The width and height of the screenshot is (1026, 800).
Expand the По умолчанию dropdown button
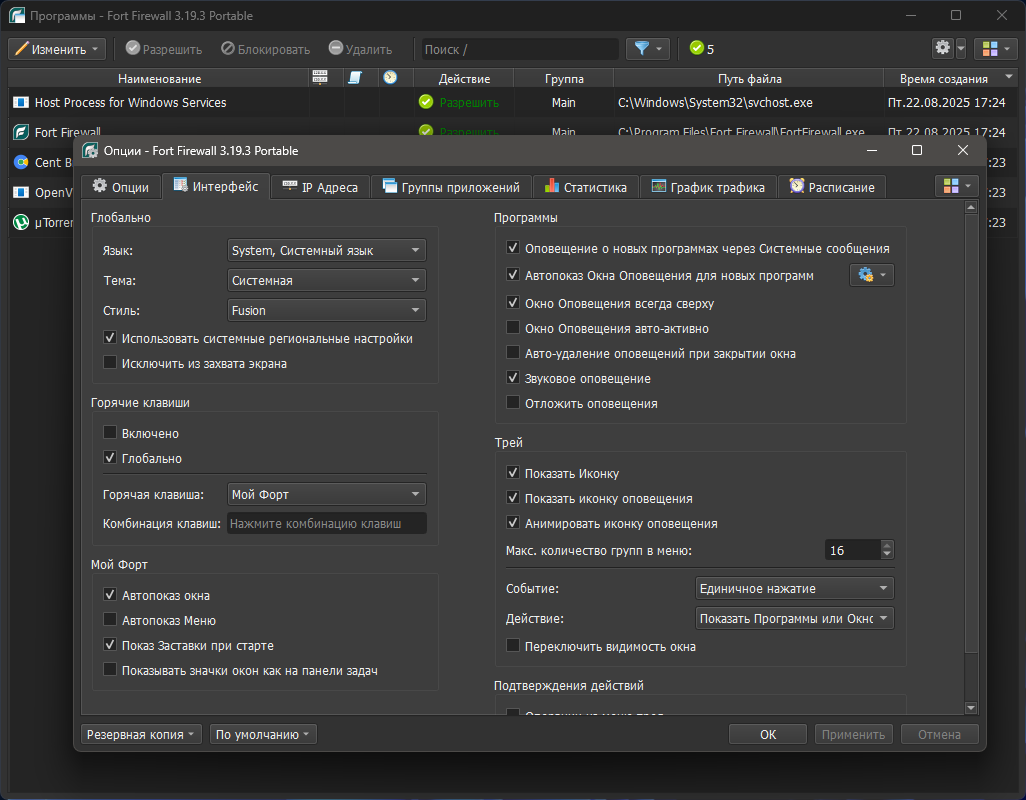pyautogui.click(x=263, y=735)
